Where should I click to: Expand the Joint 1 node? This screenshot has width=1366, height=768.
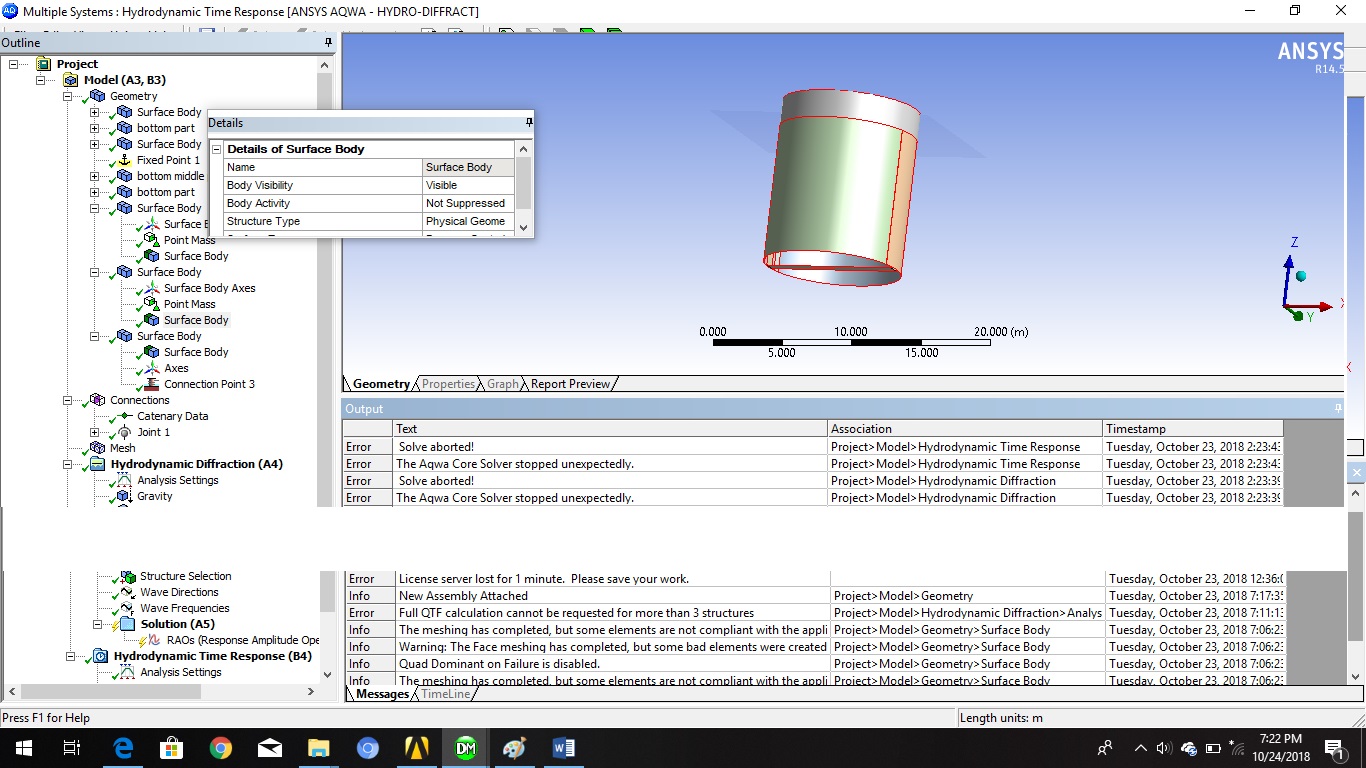(94, 432)
